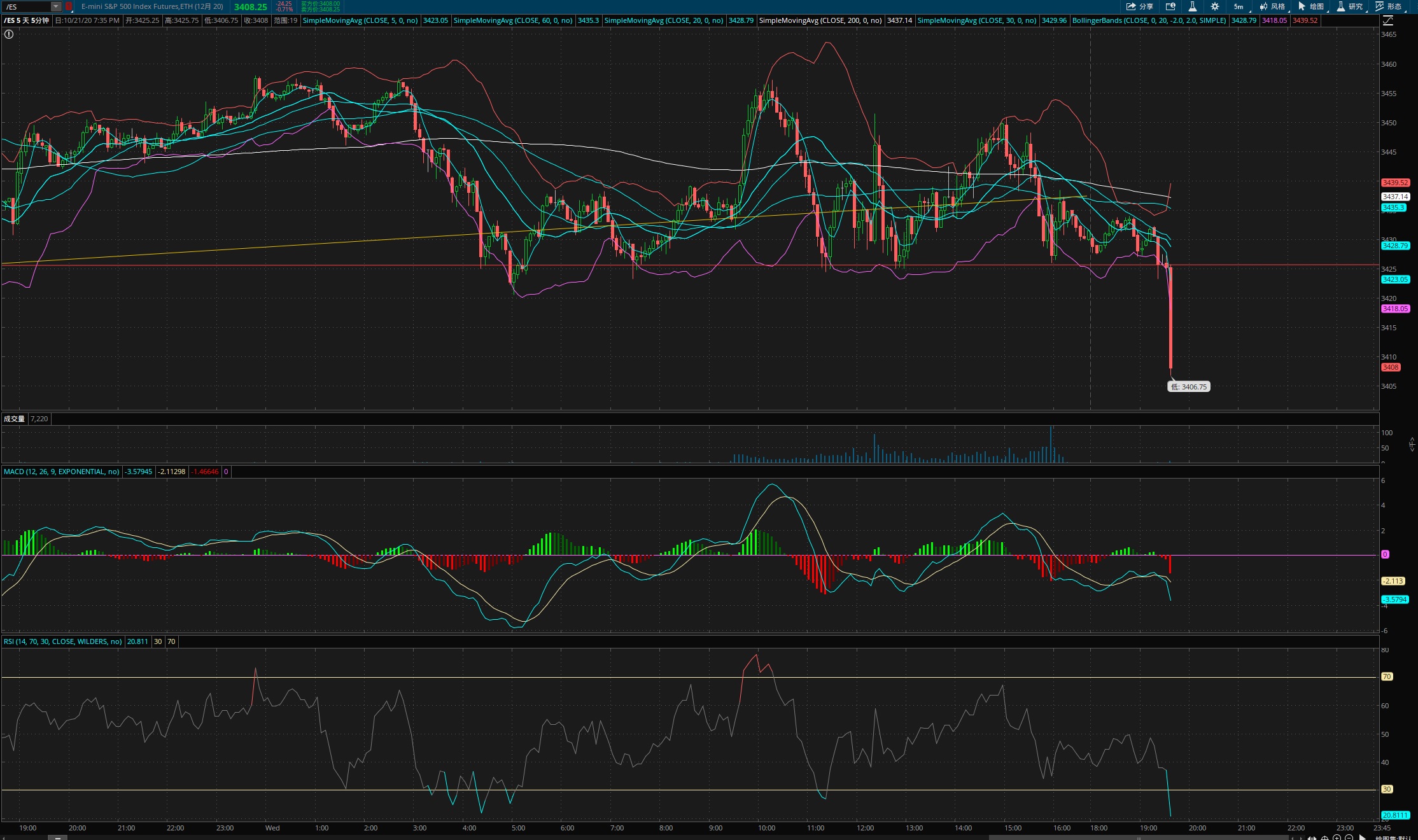Click the date 10/21/20 7:35 PM readout

click(x=87, y=20)
